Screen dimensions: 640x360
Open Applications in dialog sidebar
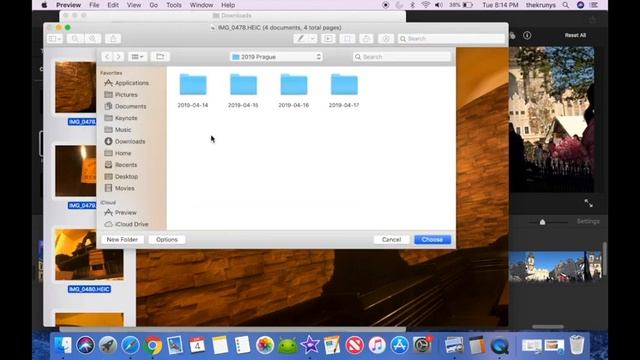[127, 83]
